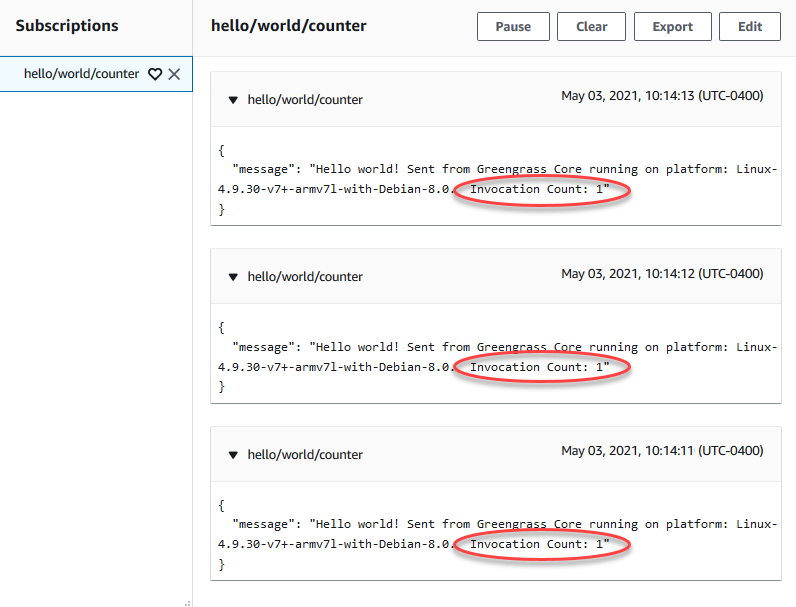Click the 10:14:13 timestamp on first message
The width and height of the screenshot is (796, 607).
662,97
